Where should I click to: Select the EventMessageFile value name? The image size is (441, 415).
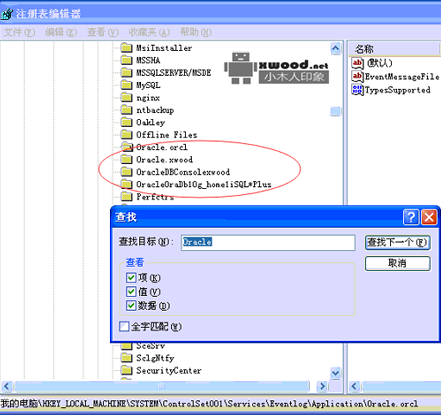(402, 77)
